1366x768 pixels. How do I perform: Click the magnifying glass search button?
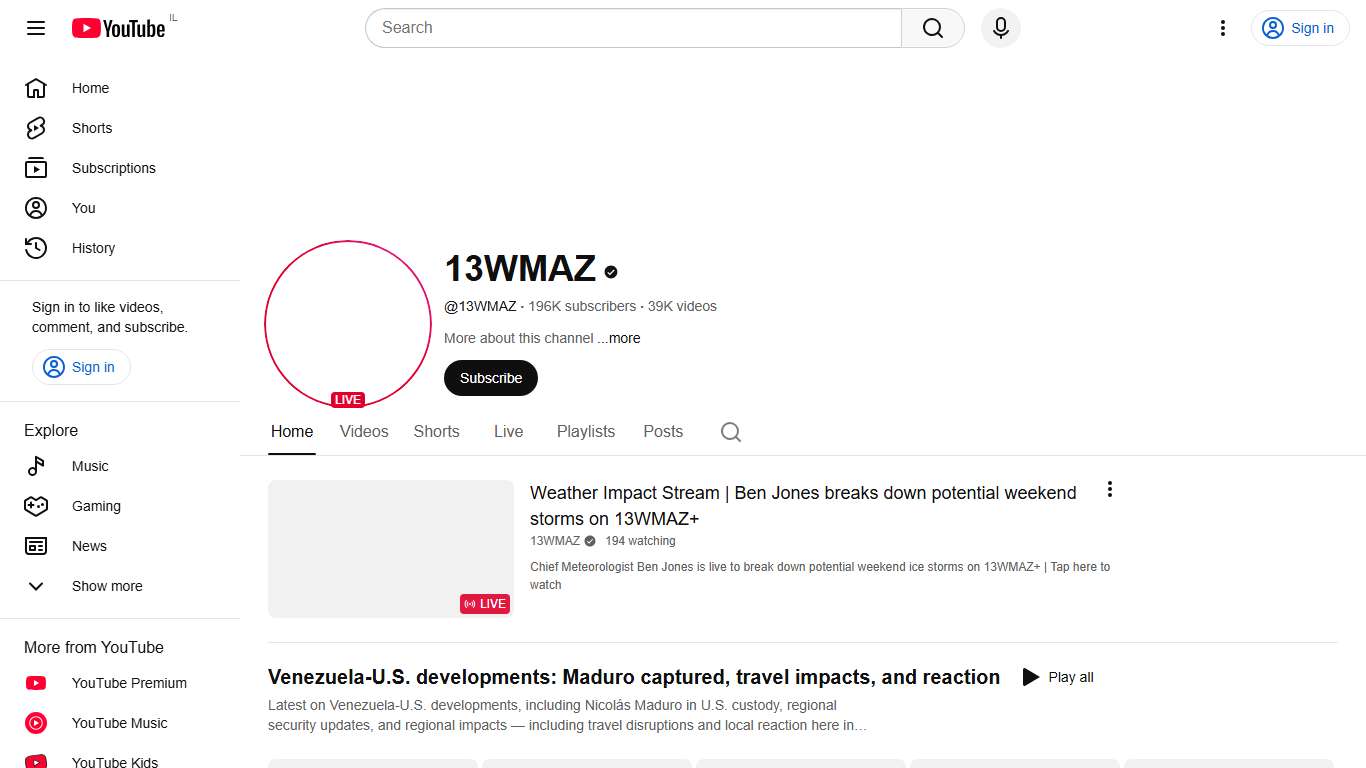[932, 28]
